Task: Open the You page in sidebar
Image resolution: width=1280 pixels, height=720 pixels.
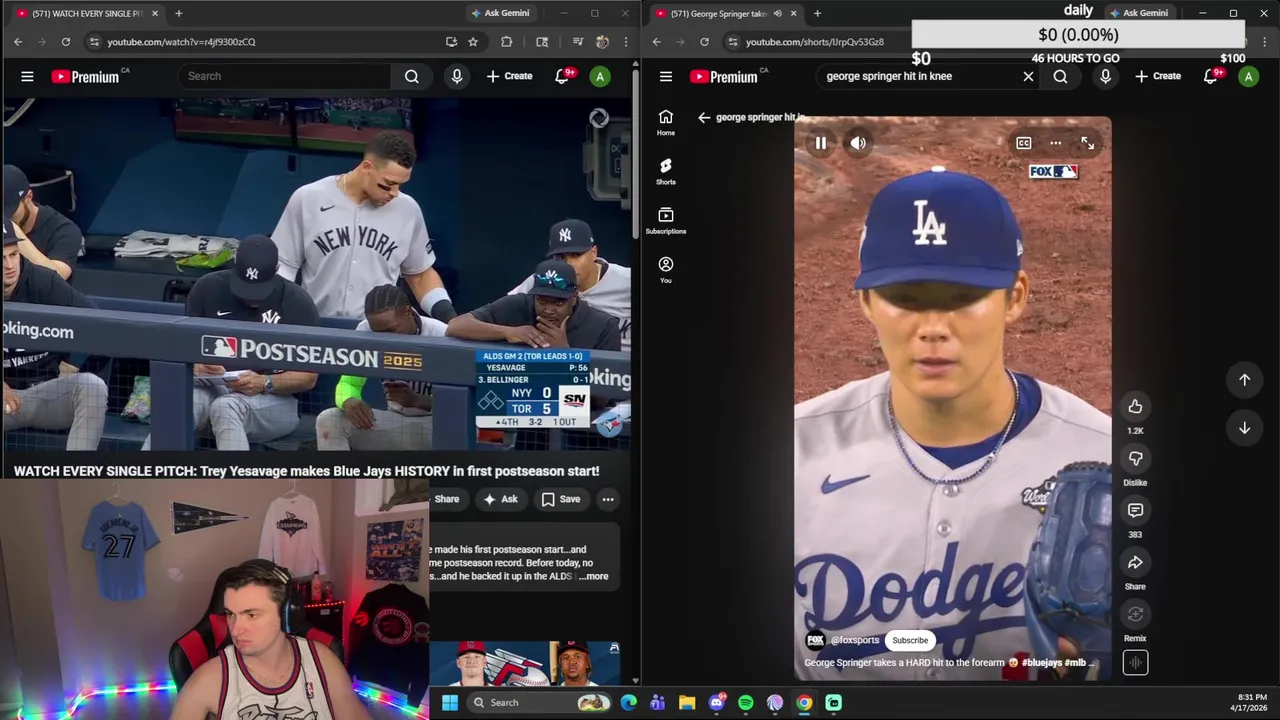Action: tap(666, 269)
